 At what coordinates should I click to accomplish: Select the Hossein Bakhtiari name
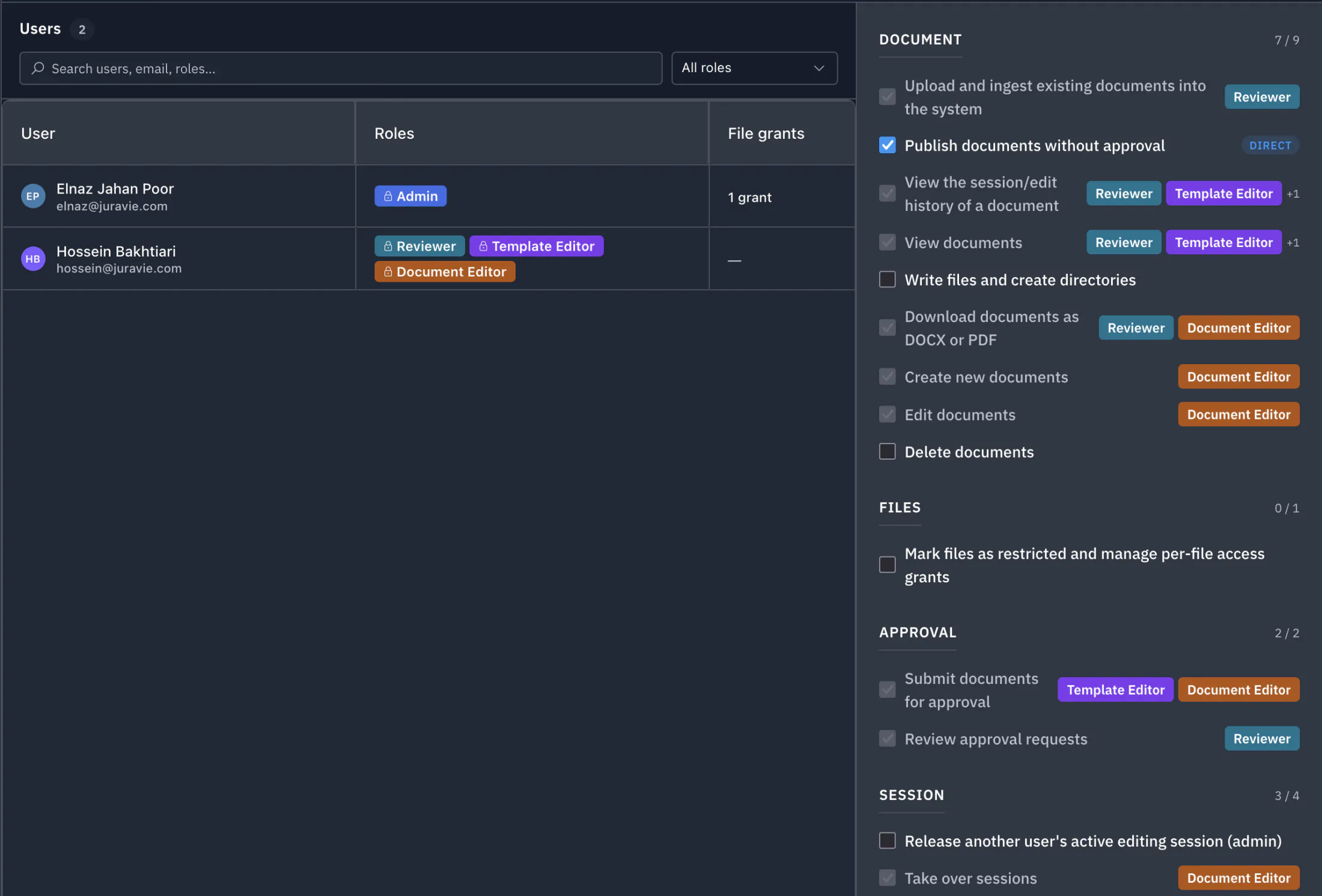click(x=116, y=251)
